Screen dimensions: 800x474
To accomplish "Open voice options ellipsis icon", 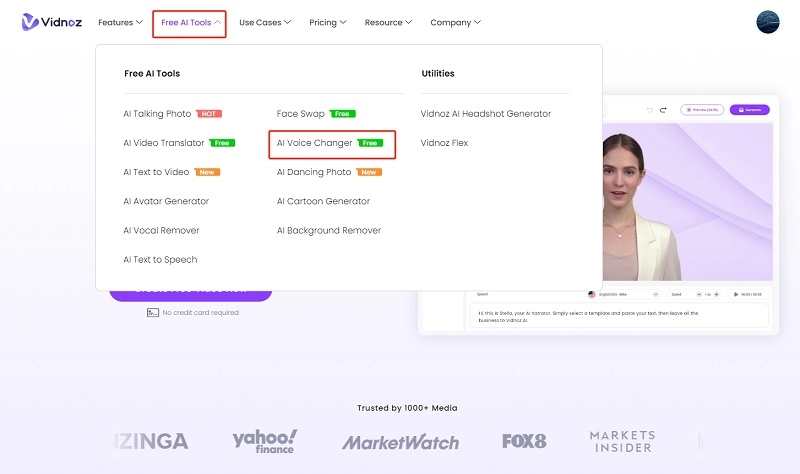I will 656,294.
